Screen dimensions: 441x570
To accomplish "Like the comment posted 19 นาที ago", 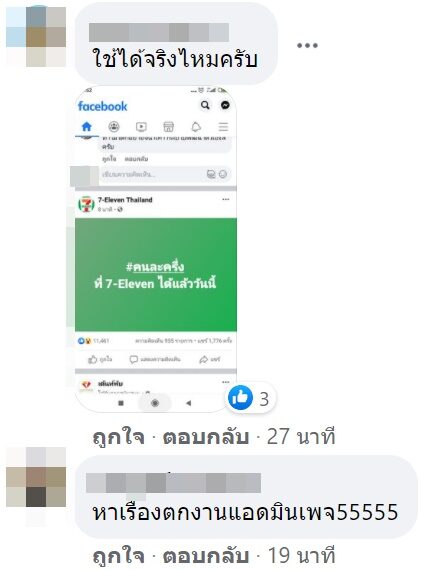I will [119, 556].
